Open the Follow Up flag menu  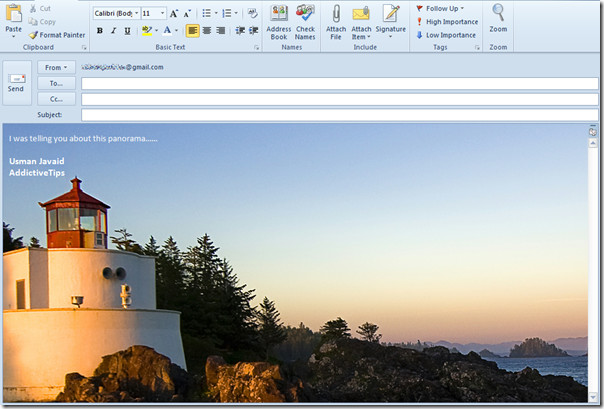pos(444,8)
